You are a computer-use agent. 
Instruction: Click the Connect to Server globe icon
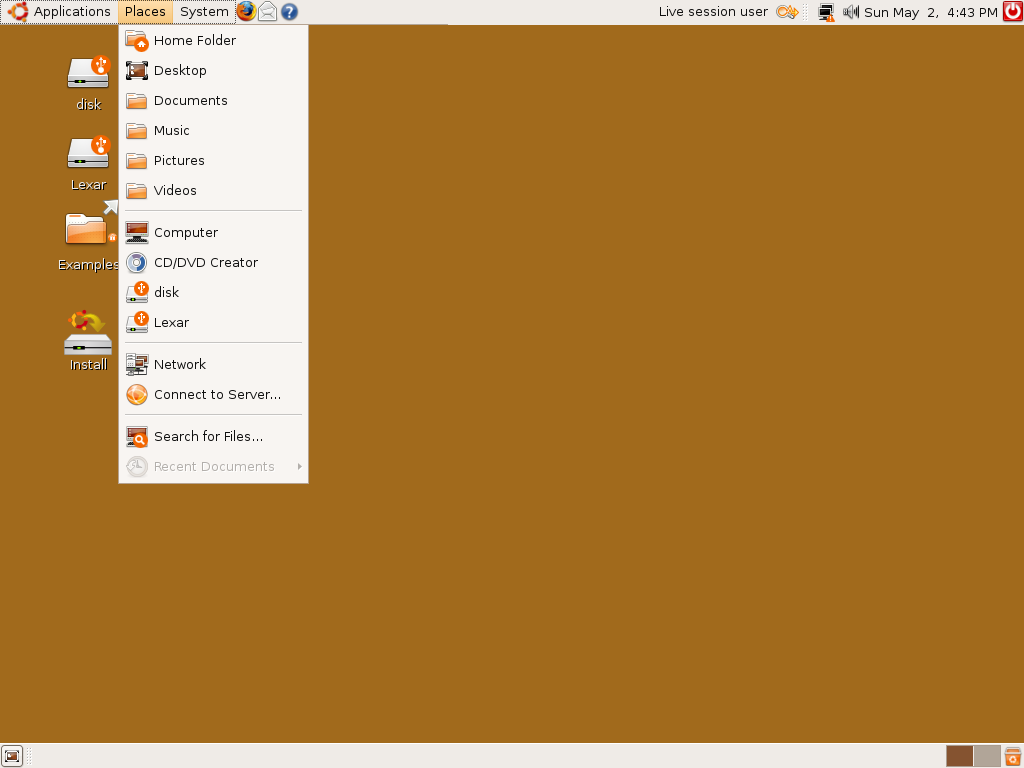click(137, 394)
